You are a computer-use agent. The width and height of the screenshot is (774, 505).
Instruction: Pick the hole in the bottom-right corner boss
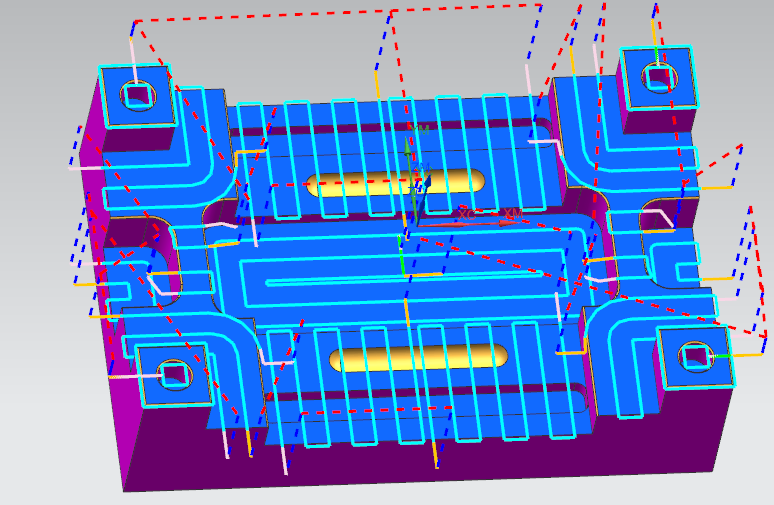[697, 356]
